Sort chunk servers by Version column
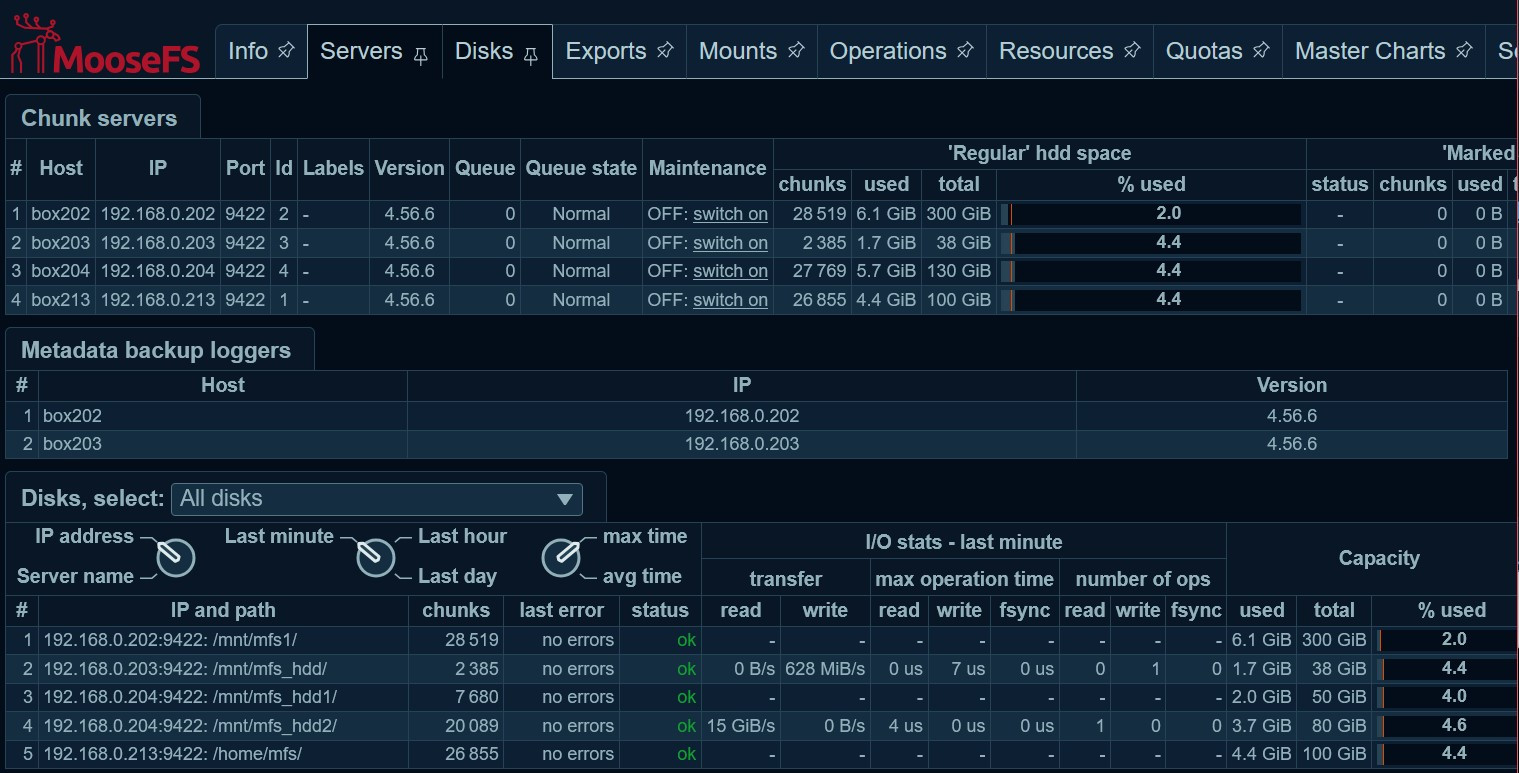This screenshot has height=773, width=1519. 409,168
